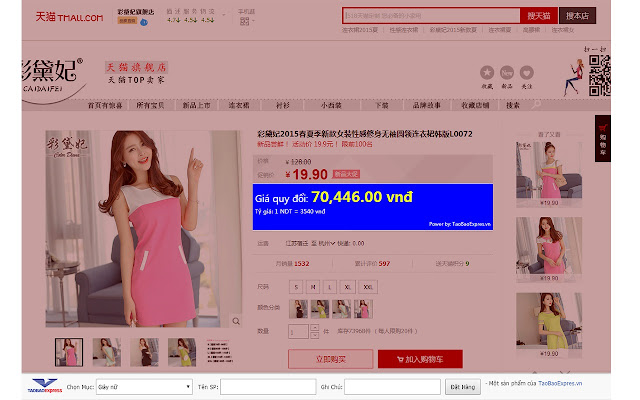Open the 下装 nav tab

(x=382, y=105)
